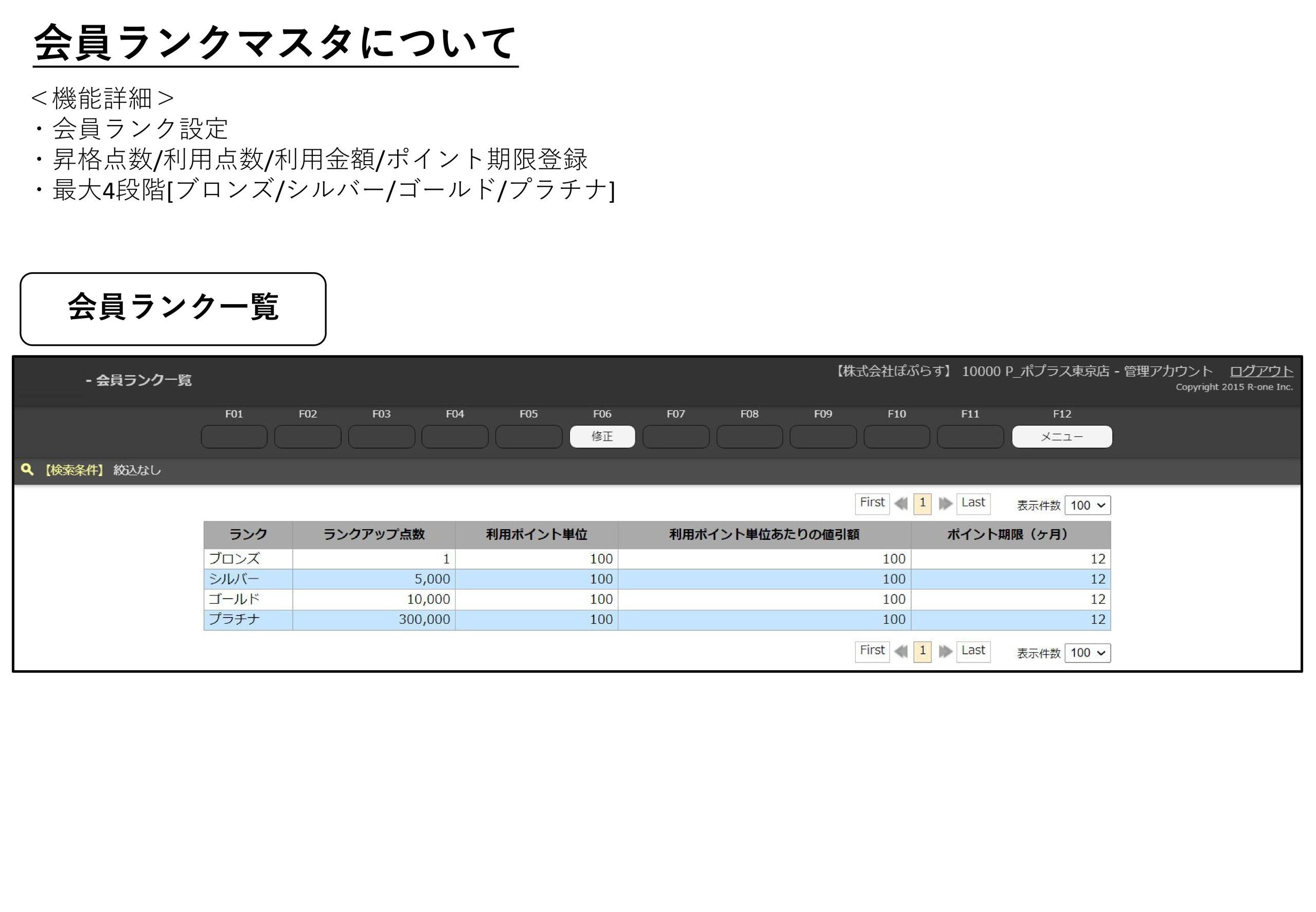Click bottom next page arrow icon

coord(945,652)
